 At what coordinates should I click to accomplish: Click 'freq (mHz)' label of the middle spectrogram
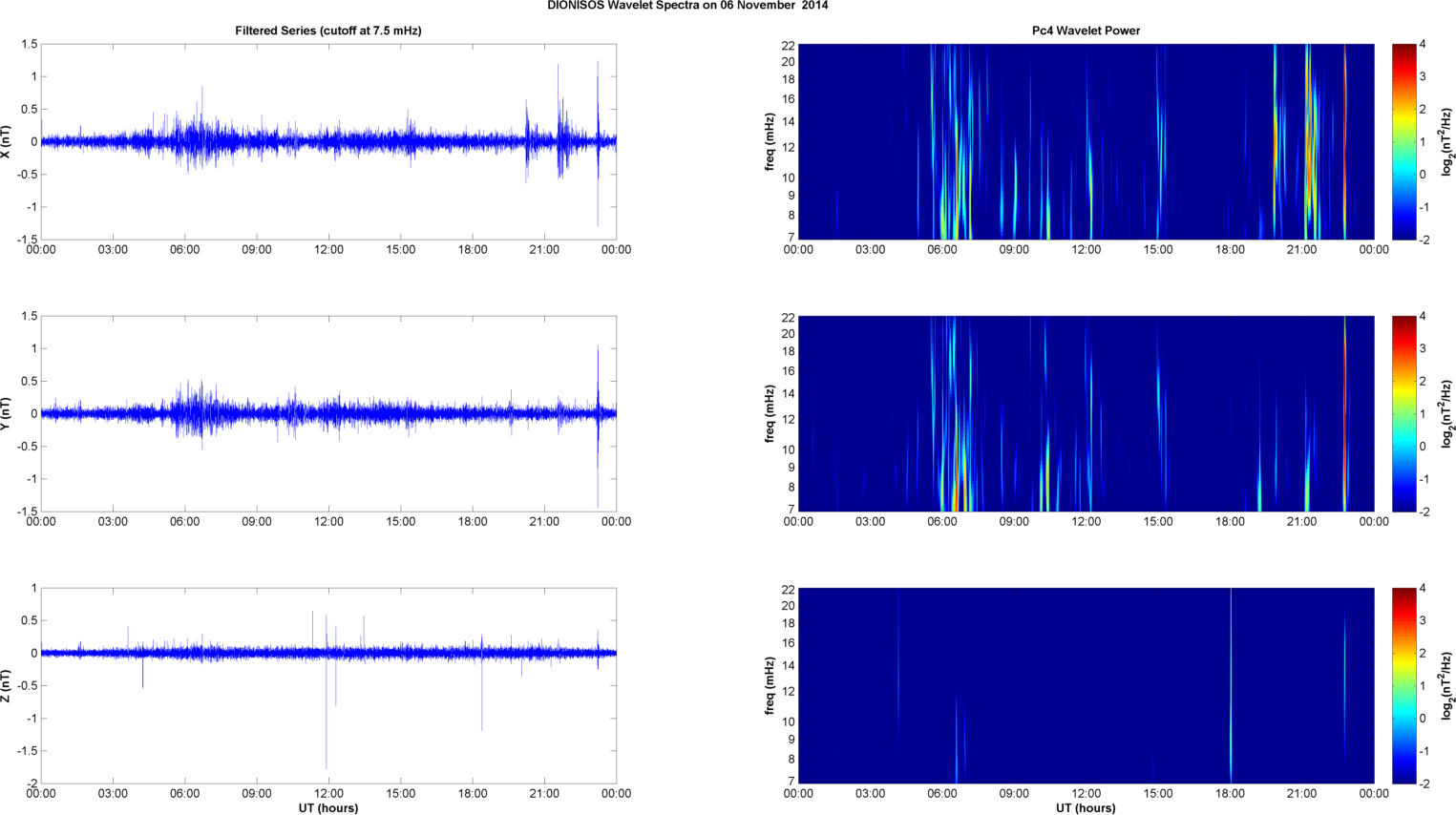[x=770, y=413]
